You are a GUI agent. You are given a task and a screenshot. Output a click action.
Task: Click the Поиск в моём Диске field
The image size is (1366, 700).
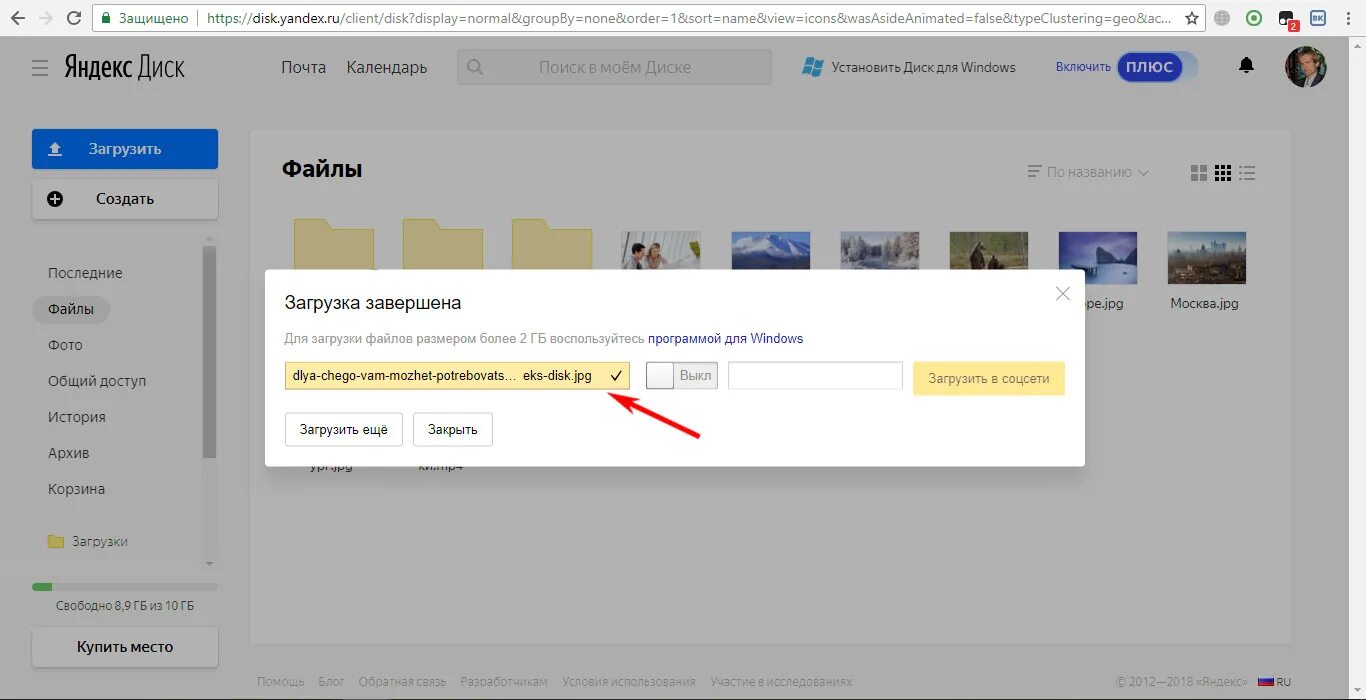pyautogui.click(x=614, y=67)
